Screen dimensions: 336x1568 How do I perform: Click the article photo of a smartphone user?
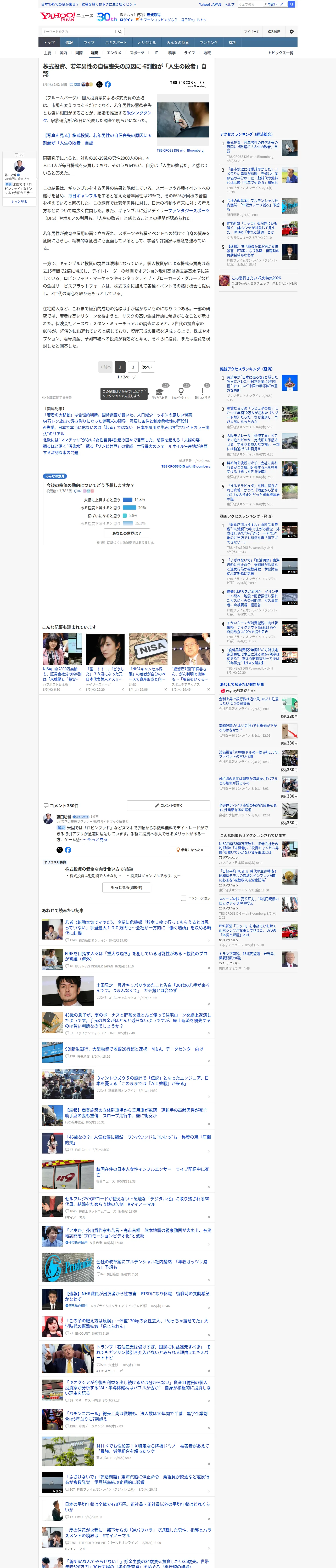tap(183, 120)
